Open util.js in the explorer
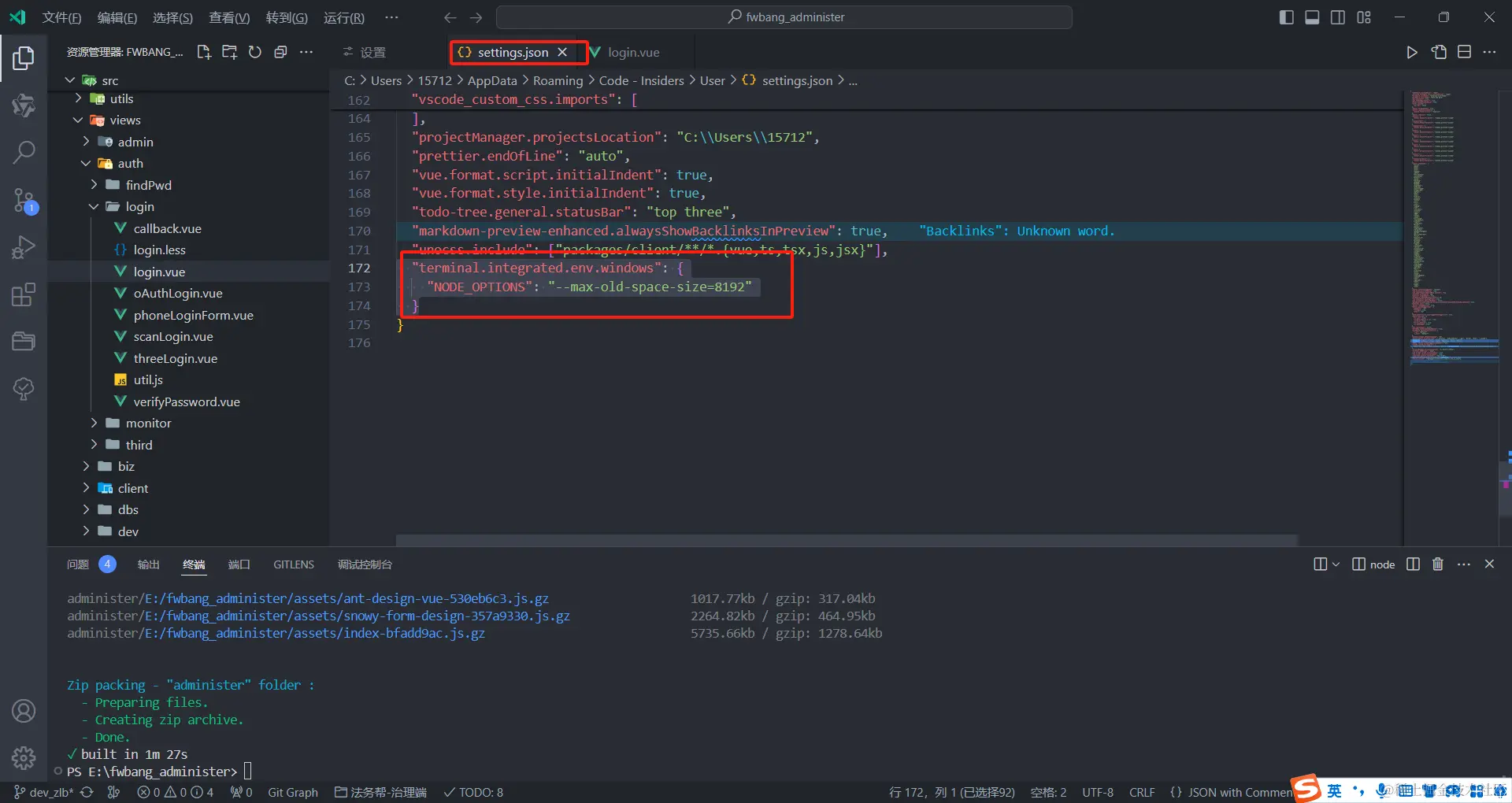Screen dimensions: 1512x803 pos(148,379)
